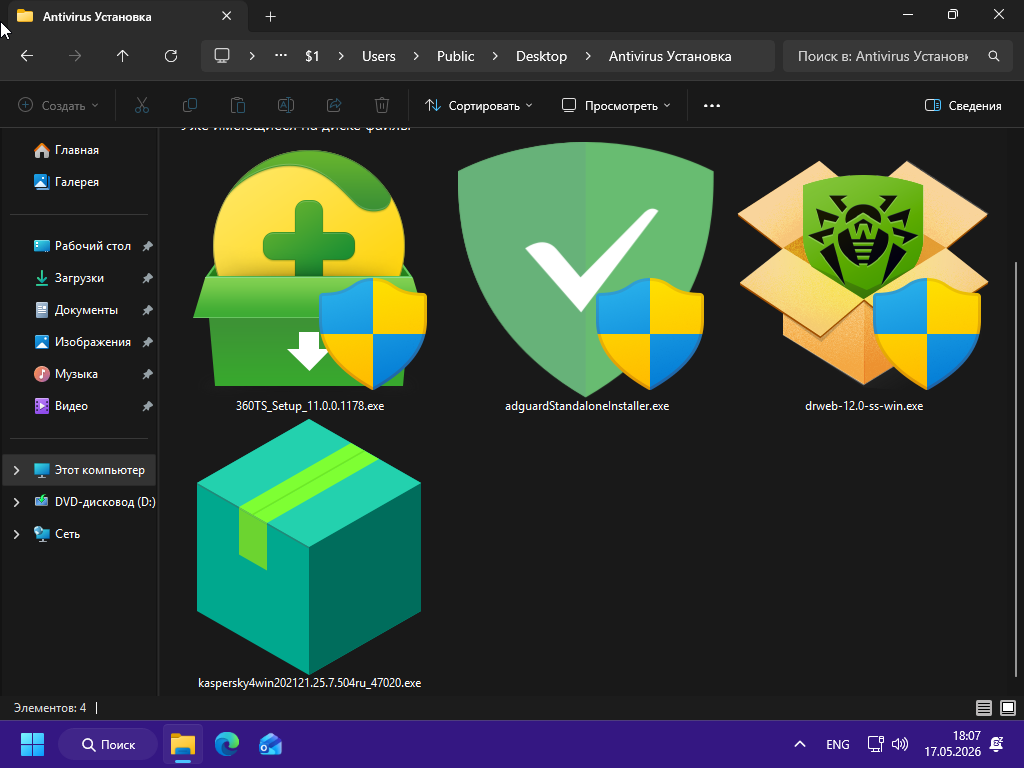
Task: Open Microsoft Edge from the taskbar
Action: (227, 744)
